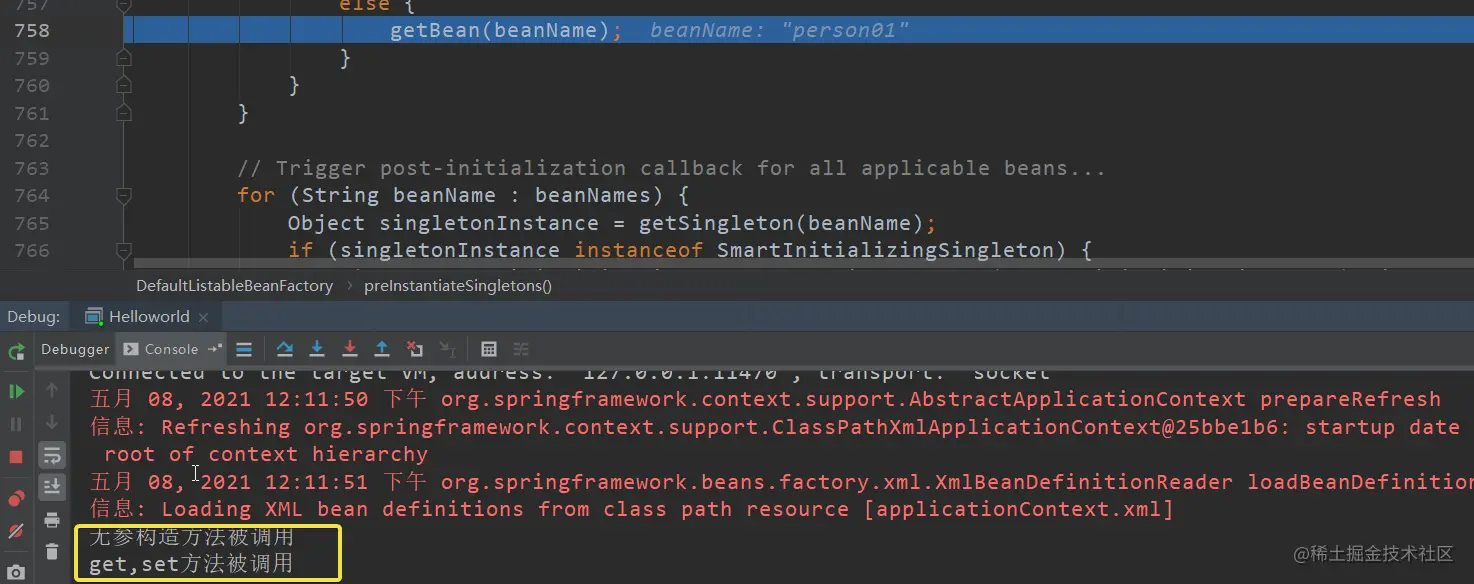Toggle soft-wrap in console

52,456
